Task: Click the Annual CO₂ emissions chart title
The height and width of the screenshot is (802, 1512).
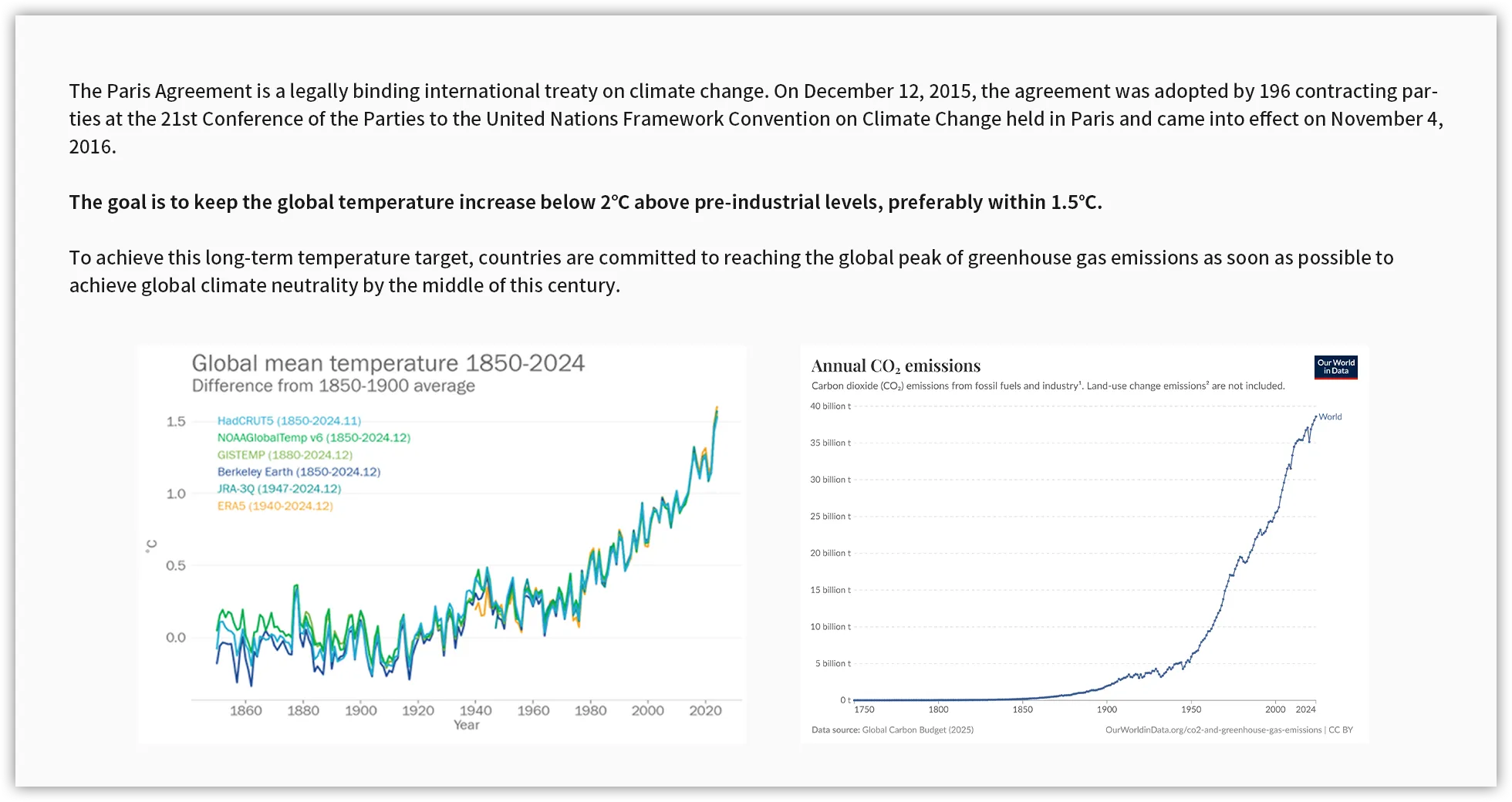Action: click(x=896, y=366)
